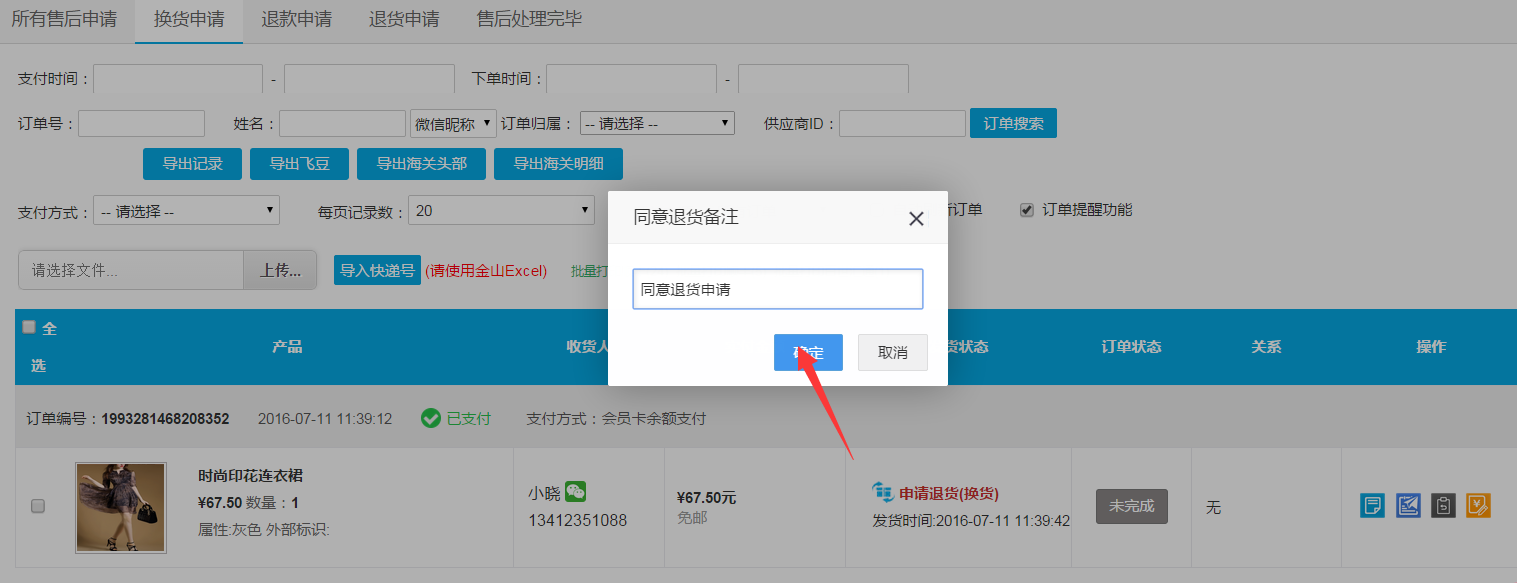
Task: Open the 微信昵称 dropdown
Action: (453, 123)
